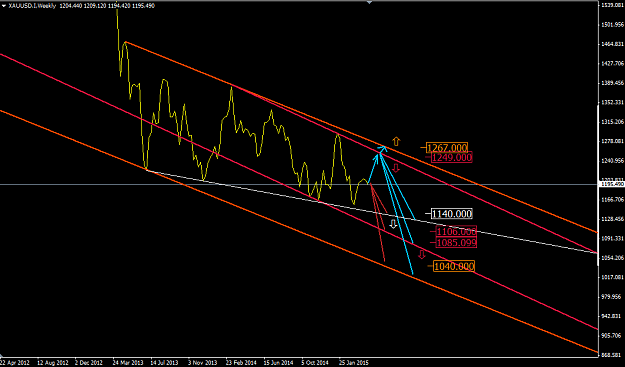The width and height of the screenshot is (625, 367).
Task: Click 1352.331 on the price scale
Action: tap(613, 102)
